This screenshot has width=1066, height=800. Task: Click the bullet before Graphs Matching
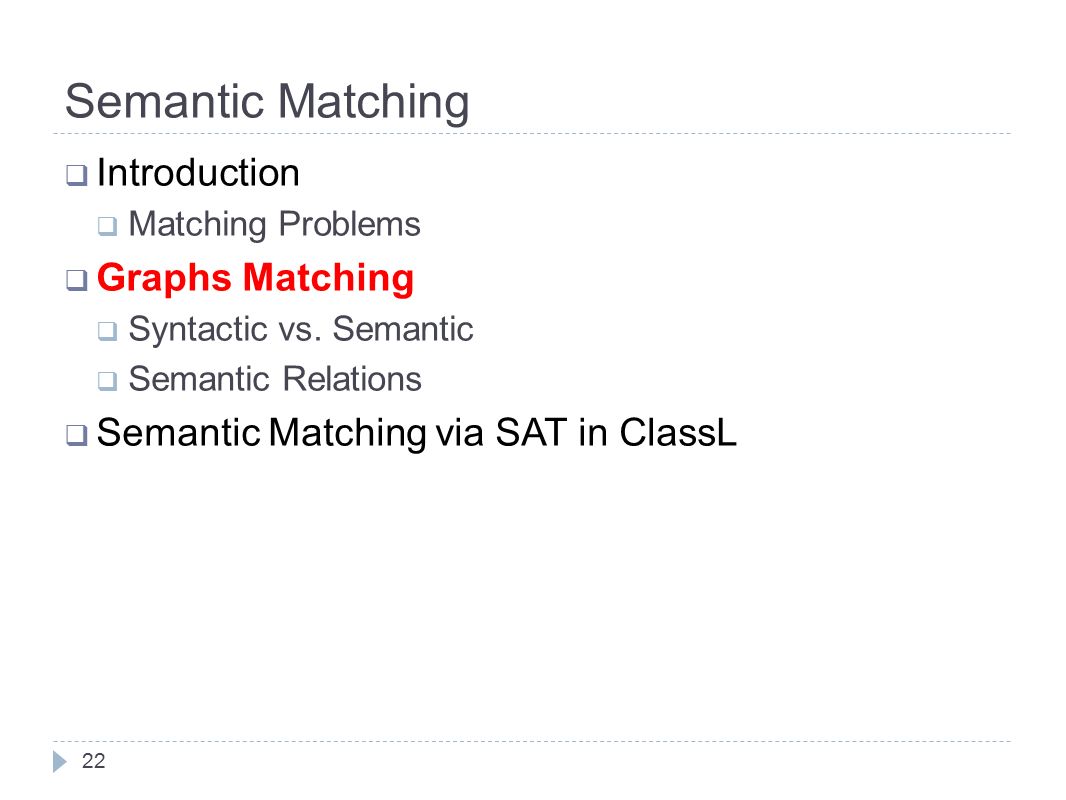[x=77, y=280]
